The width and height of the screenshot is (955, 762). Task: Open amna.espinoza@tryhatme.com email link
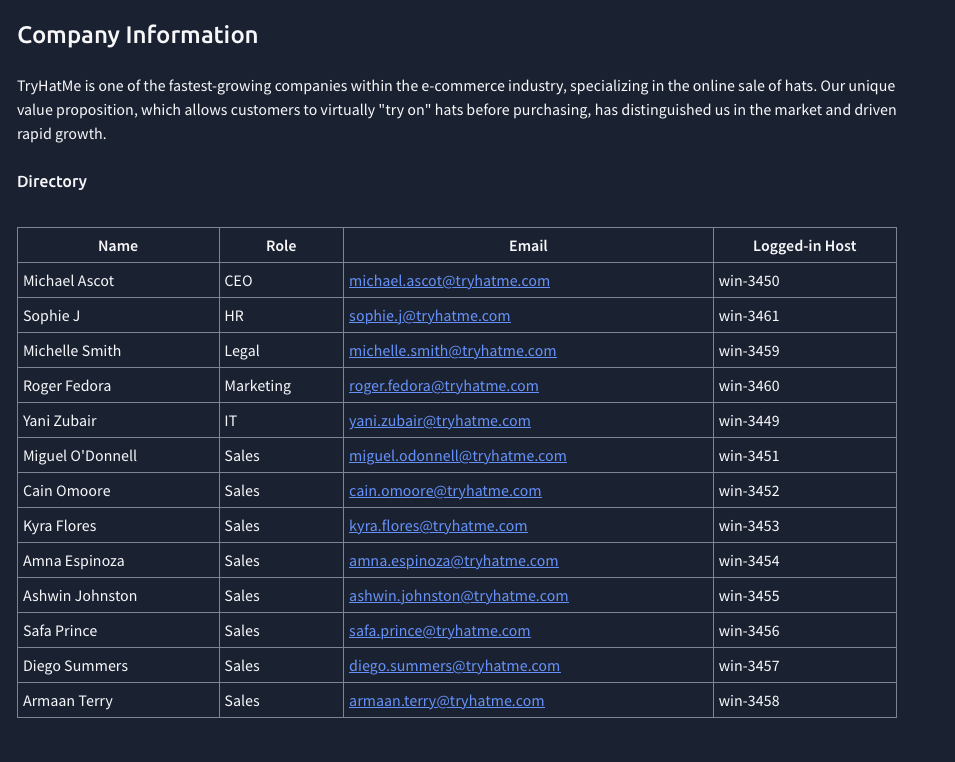(453, 561)
